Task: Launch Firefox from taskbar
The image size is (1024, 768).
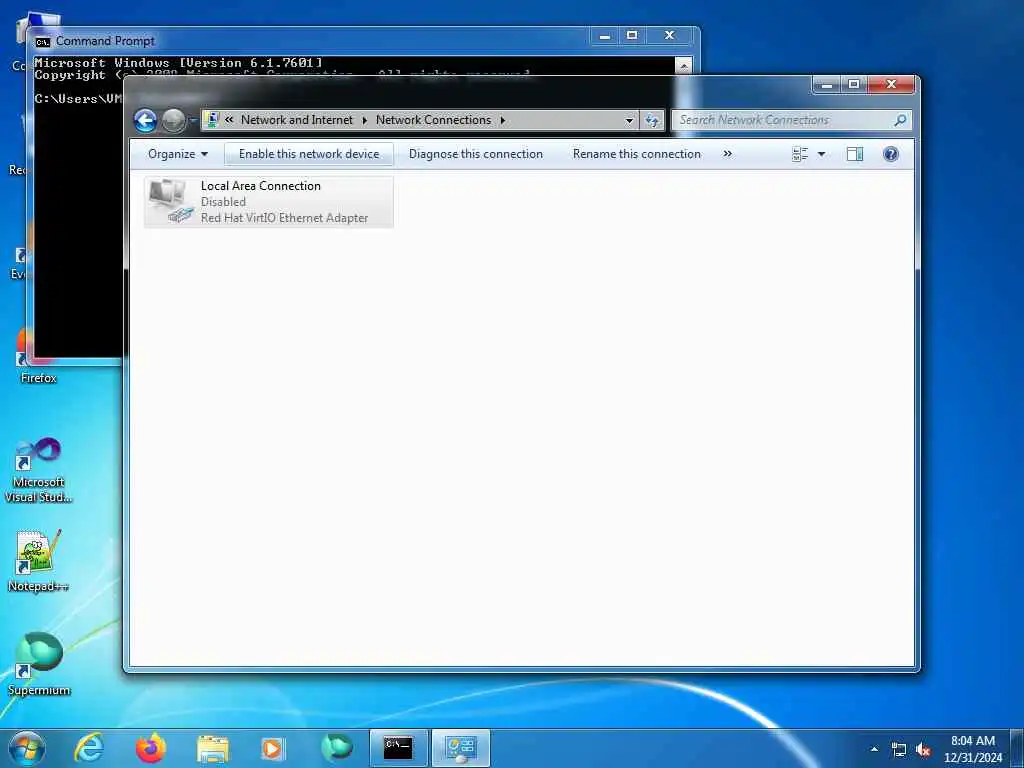Action: [150, 748]
